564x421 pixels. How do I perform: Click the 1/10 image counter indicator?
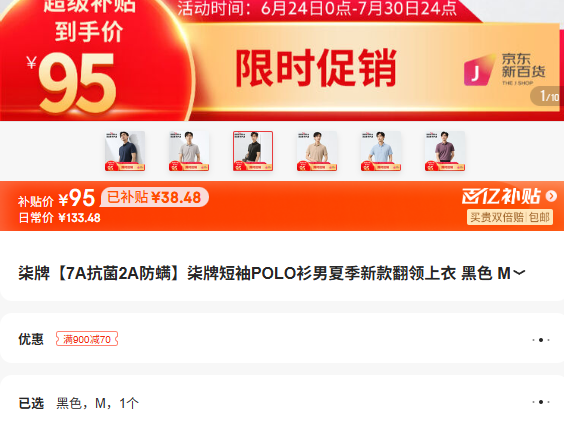[547, 96]
